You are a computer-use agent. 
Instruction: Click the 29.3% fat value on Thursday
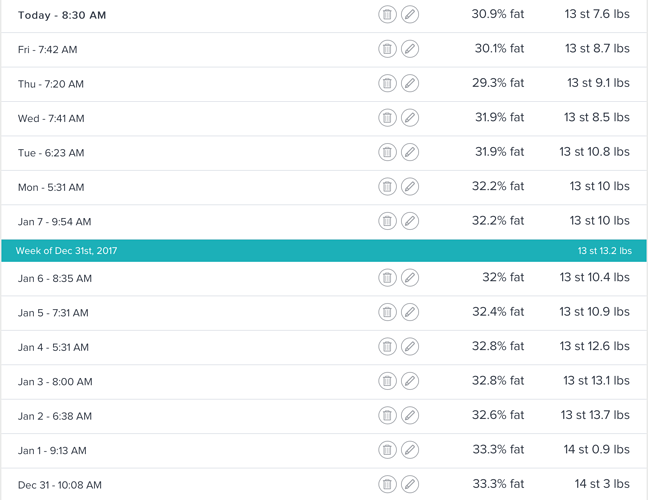click(x=497, y=84)
